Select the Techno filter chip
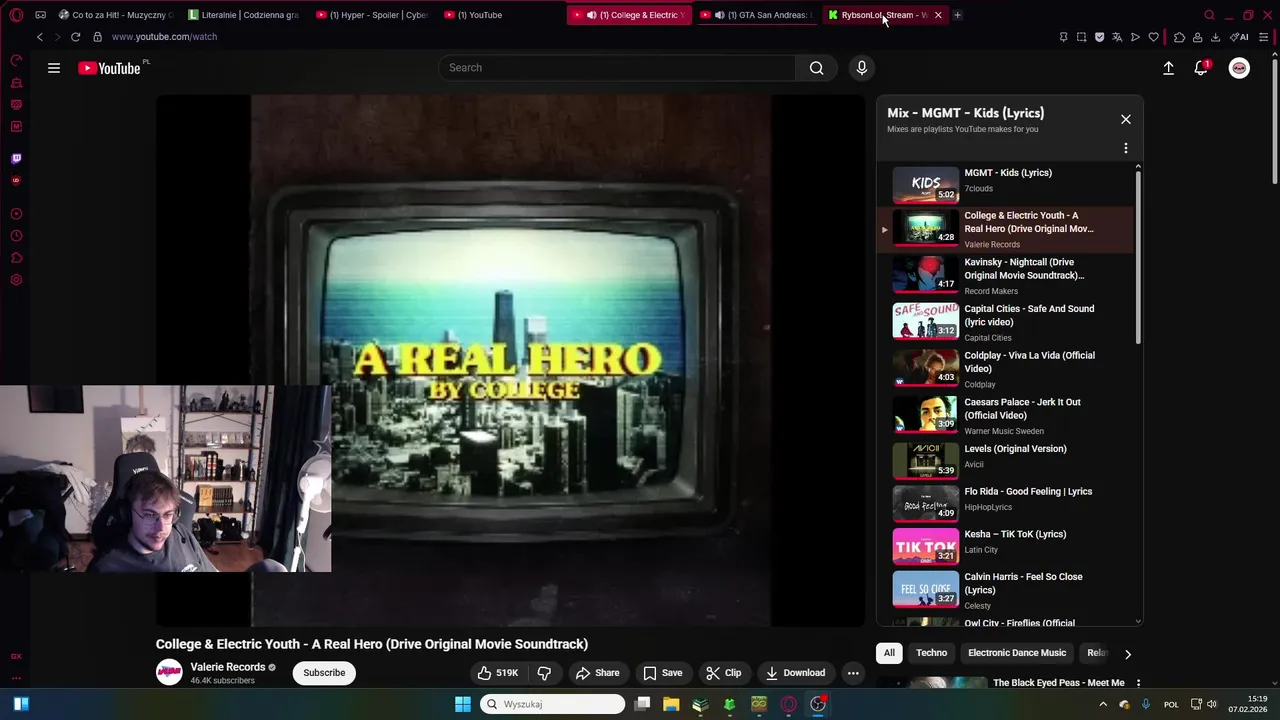Viewport: 1280px width, 720px height. point(931,653)
